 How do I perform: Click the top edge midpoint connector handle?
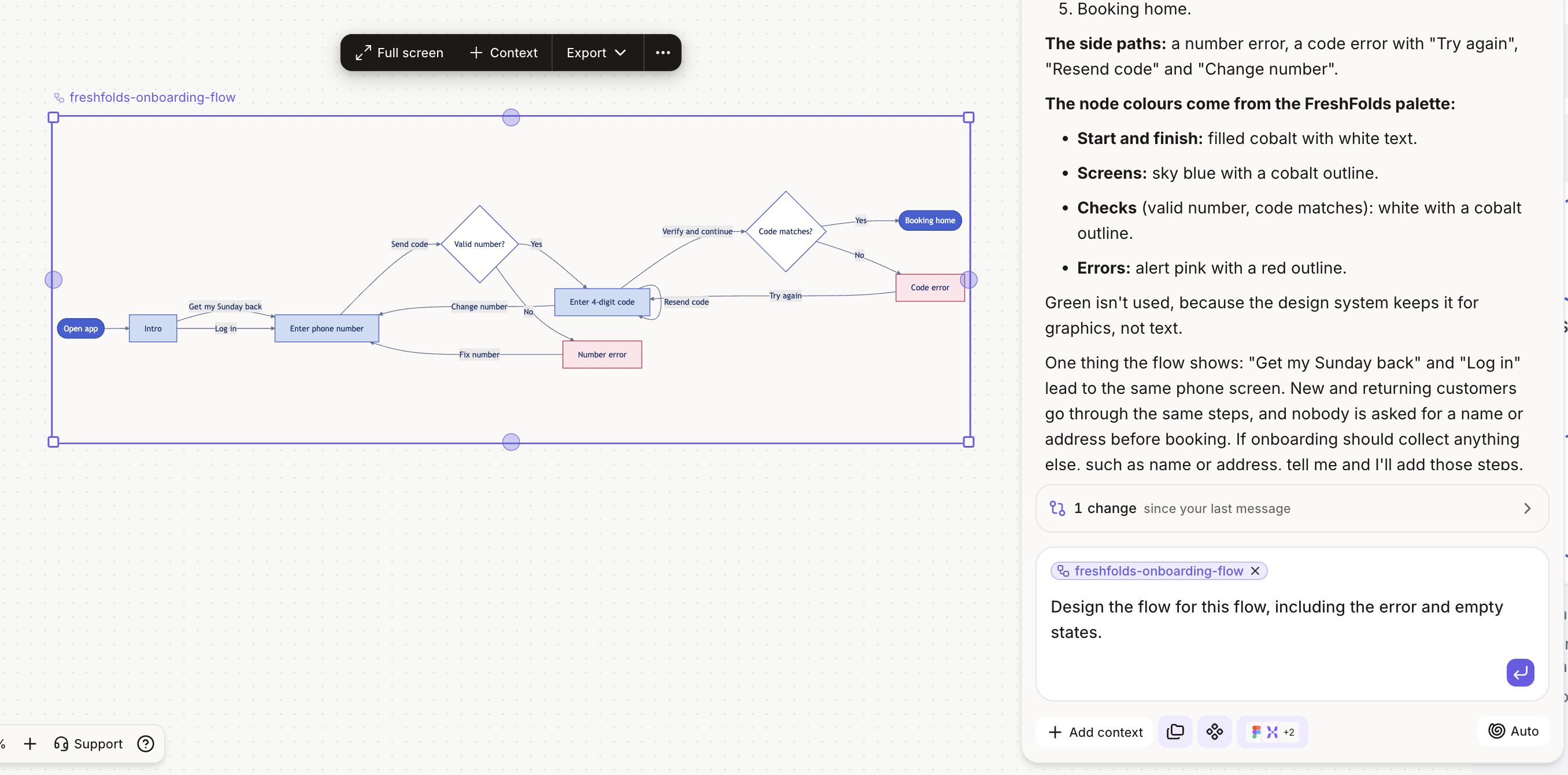pos(511,117)
